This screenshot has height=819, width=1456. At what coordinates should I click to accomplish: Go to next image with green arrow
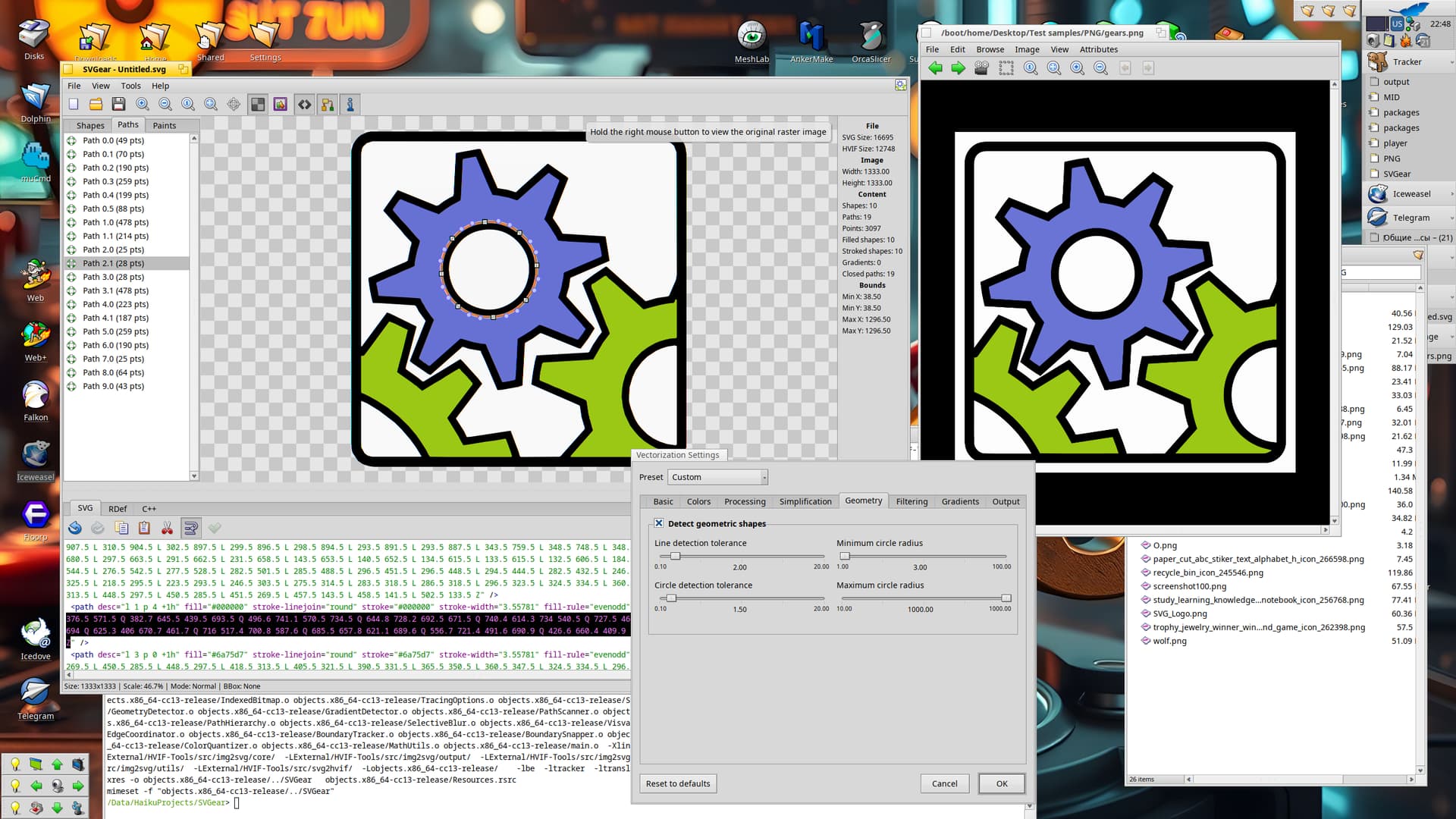click(x=959, y=68)
